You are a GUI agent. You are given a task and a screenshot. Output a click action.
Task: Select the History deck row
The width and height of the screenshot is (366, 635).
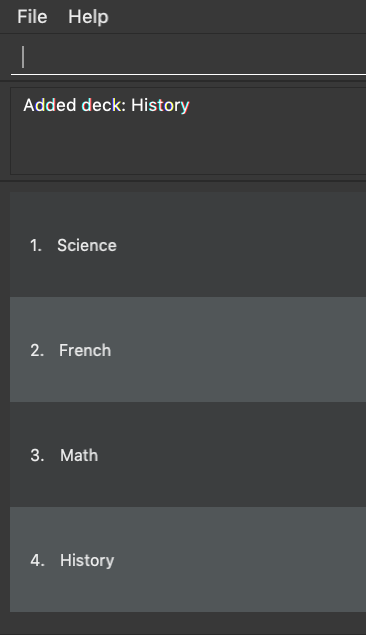point(188,559)
